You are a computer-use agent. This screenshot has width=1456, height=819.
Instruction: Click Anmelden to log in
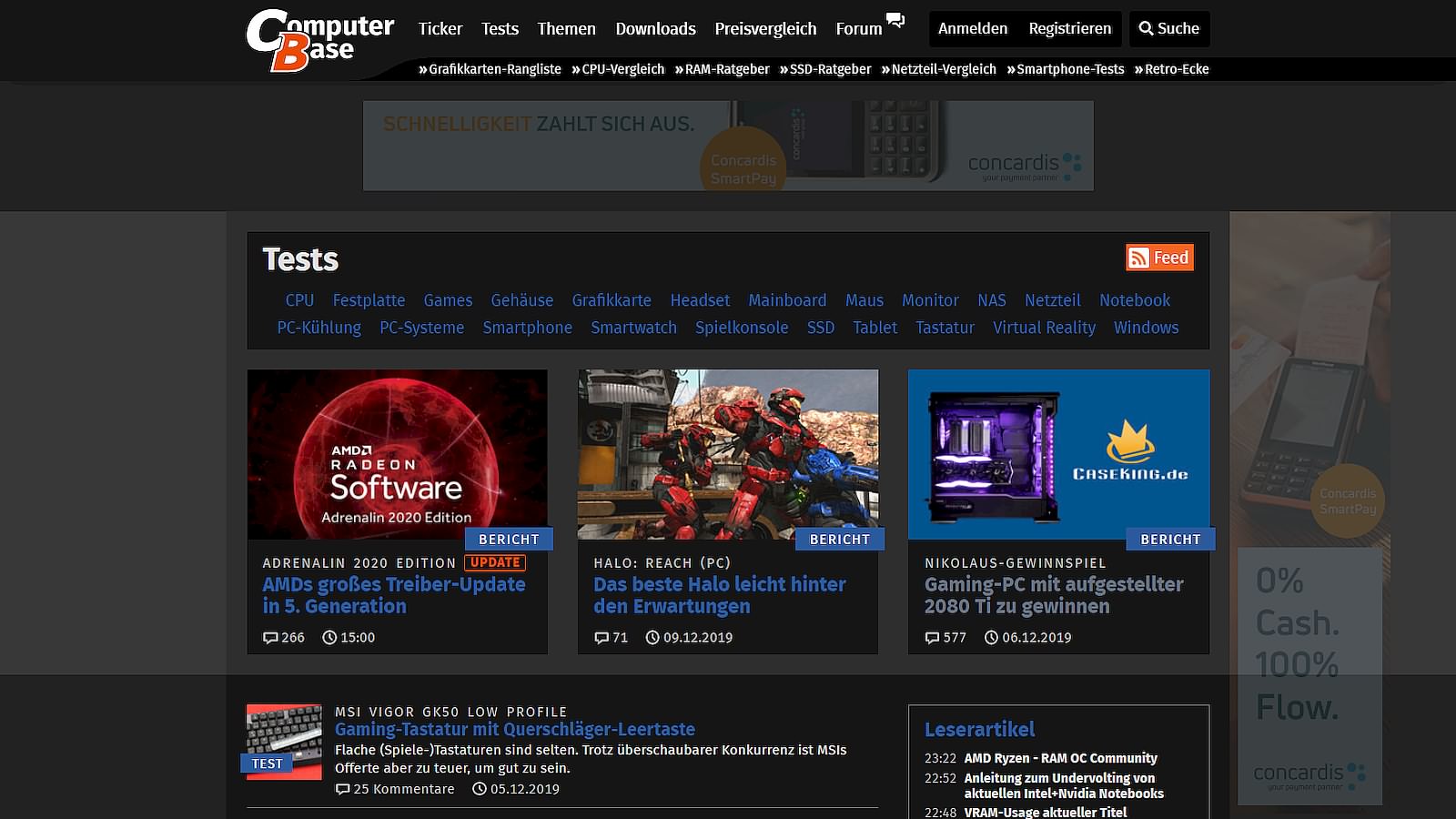tap(973, 28)
